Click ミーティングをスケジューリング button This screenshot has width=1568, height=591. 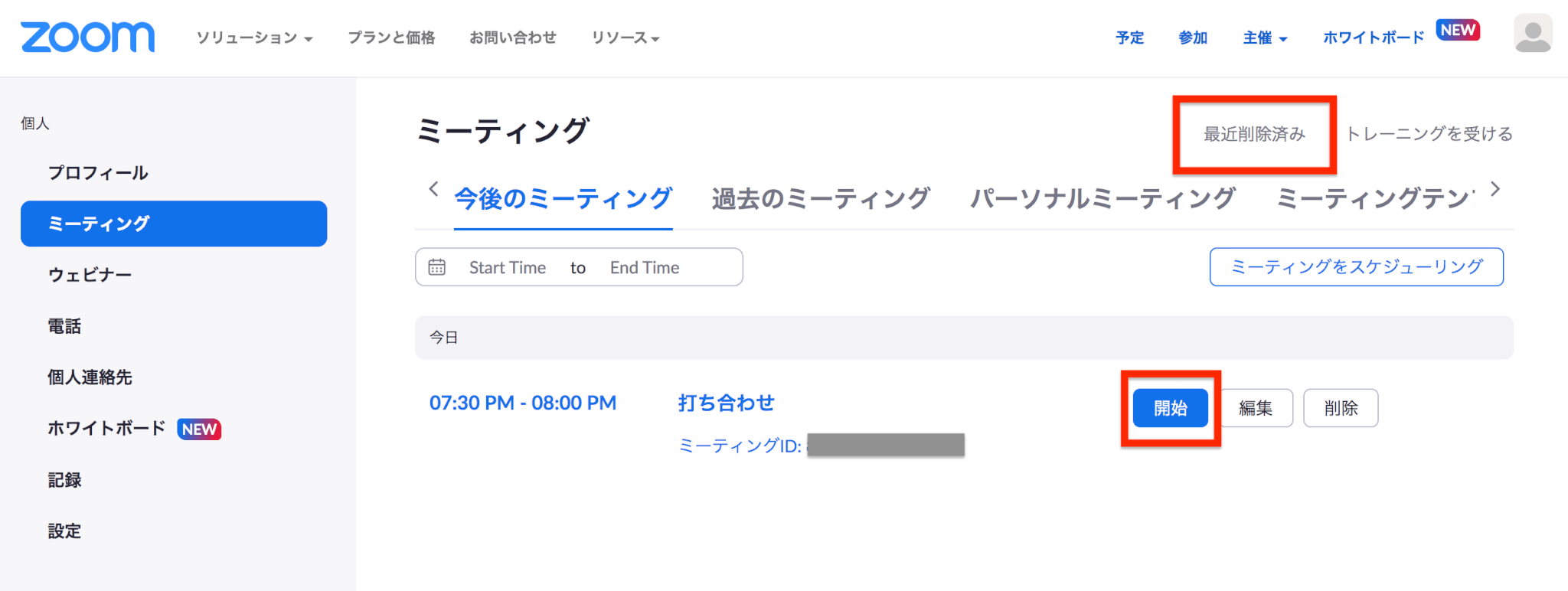1356,266
